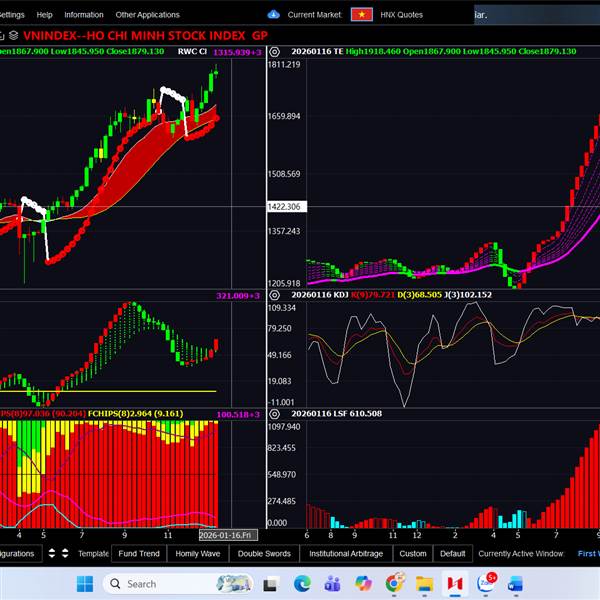Switch to Double Swords template

point(264,553)
